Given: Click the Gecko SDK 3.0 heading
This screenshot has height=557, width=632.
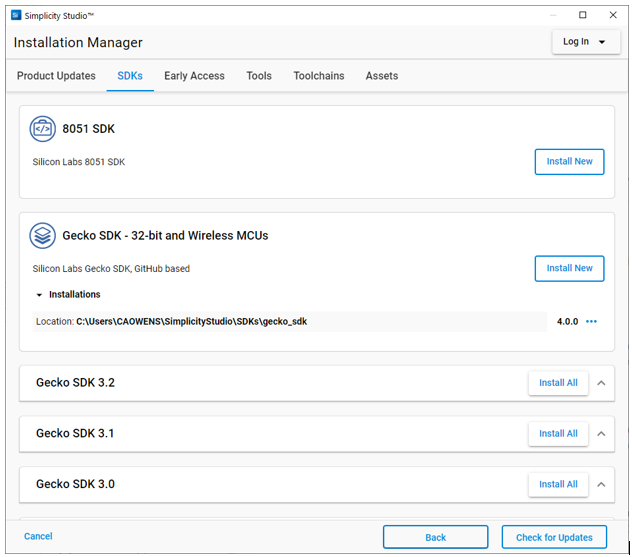Looking at the screenshot, I should [75, 484].
